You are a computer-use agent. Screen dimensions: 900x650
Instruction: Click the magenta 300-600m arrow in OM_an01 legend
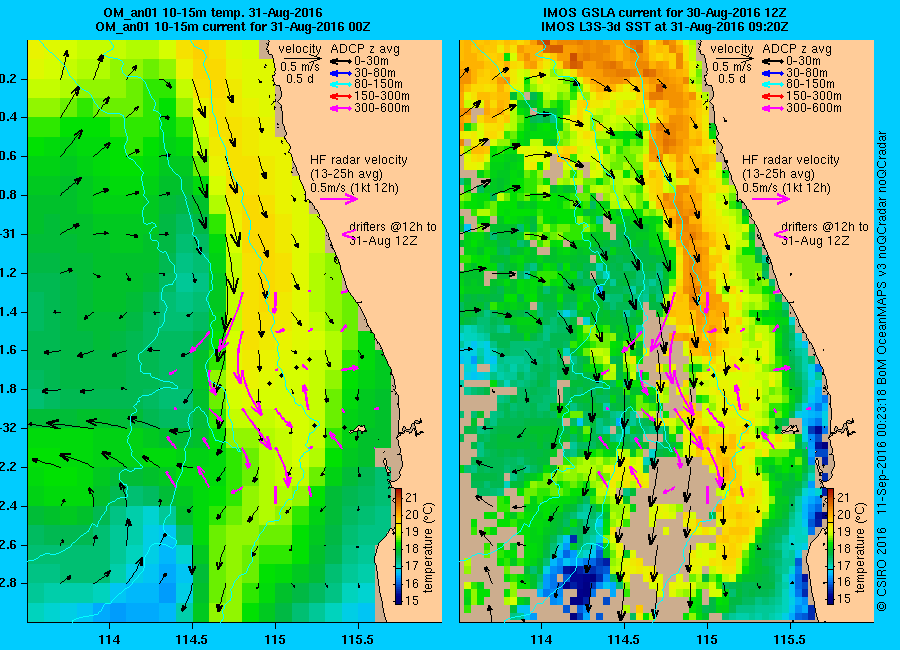[x=341, y=108]
